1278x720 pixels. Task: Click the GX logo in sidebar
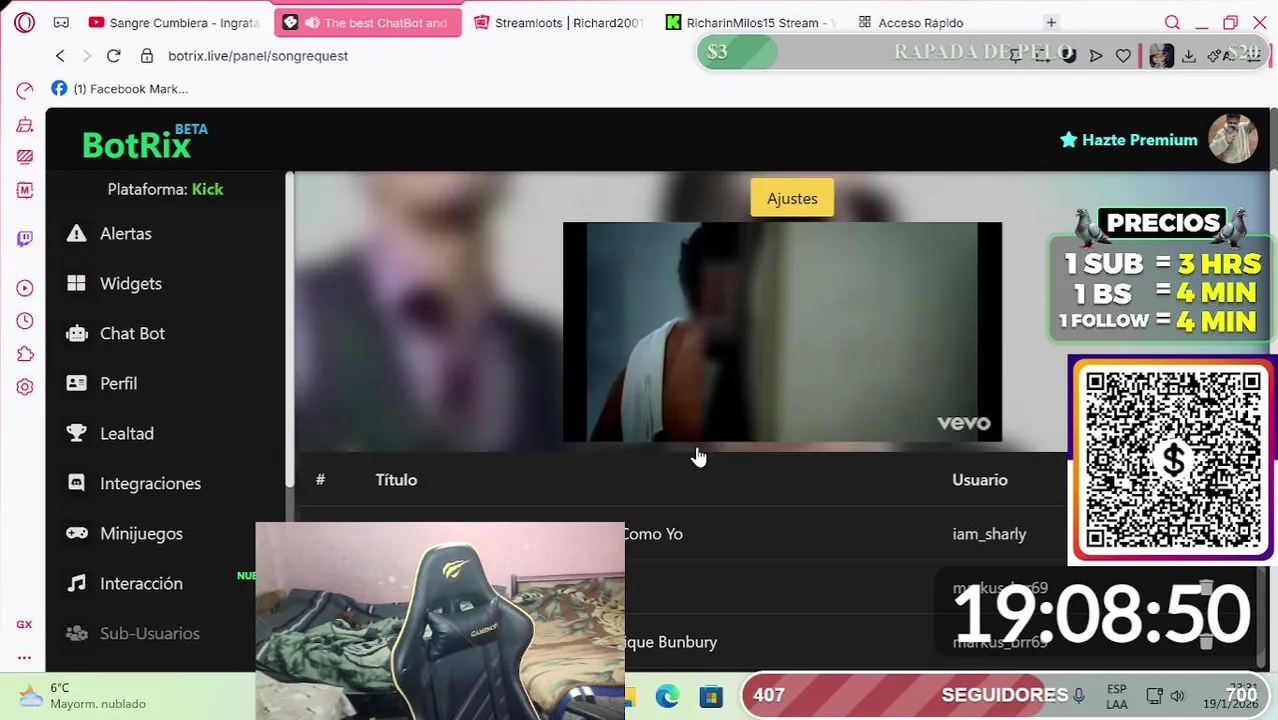(x=25, y=624)
